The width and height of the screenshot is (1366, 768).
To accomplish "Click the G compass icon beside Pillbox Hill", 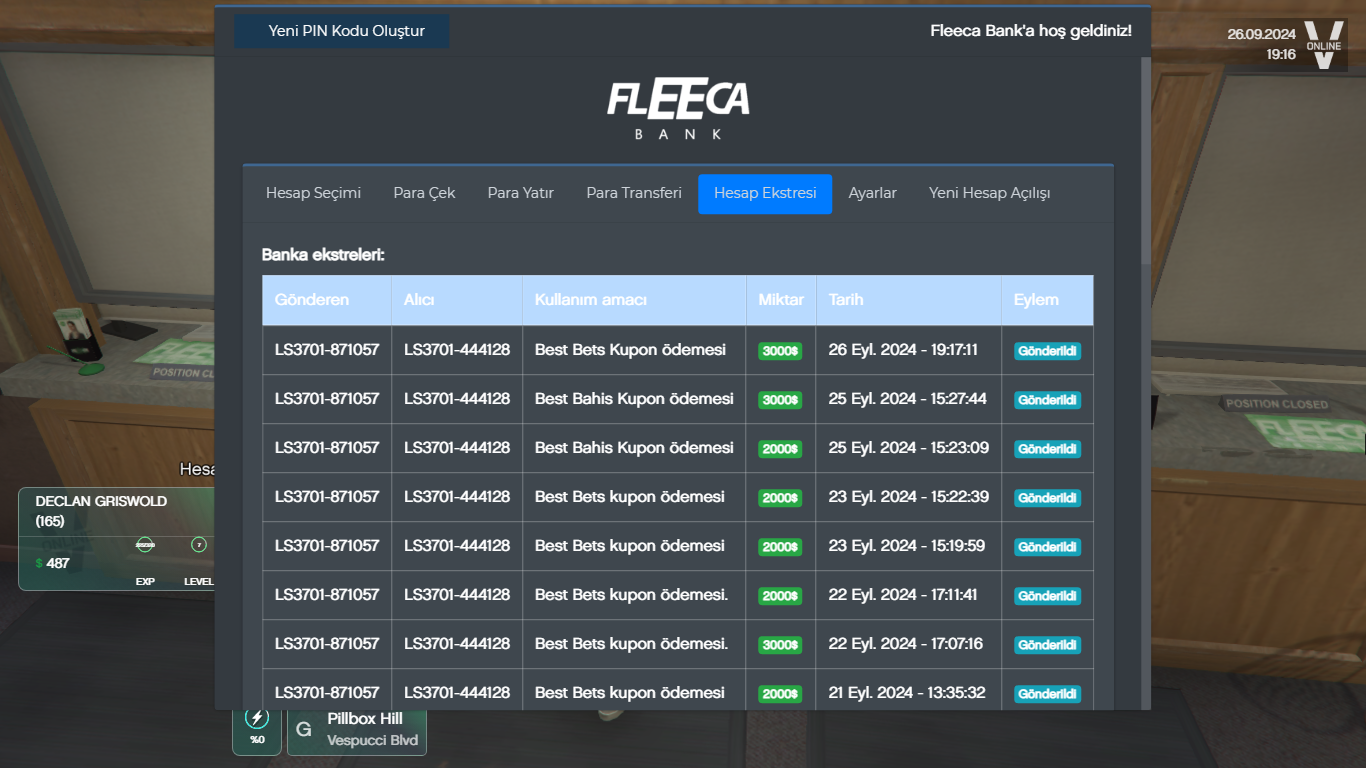I will pos(304,731).
